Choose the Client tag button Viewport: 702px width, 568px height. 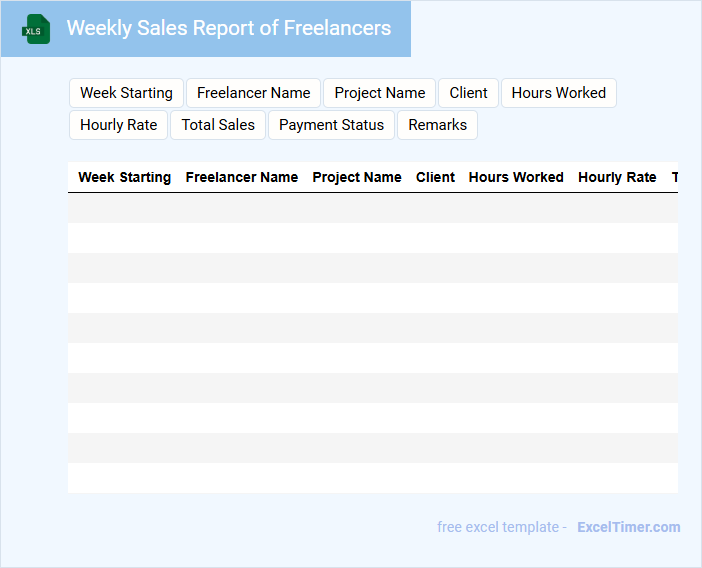point(468,93)
